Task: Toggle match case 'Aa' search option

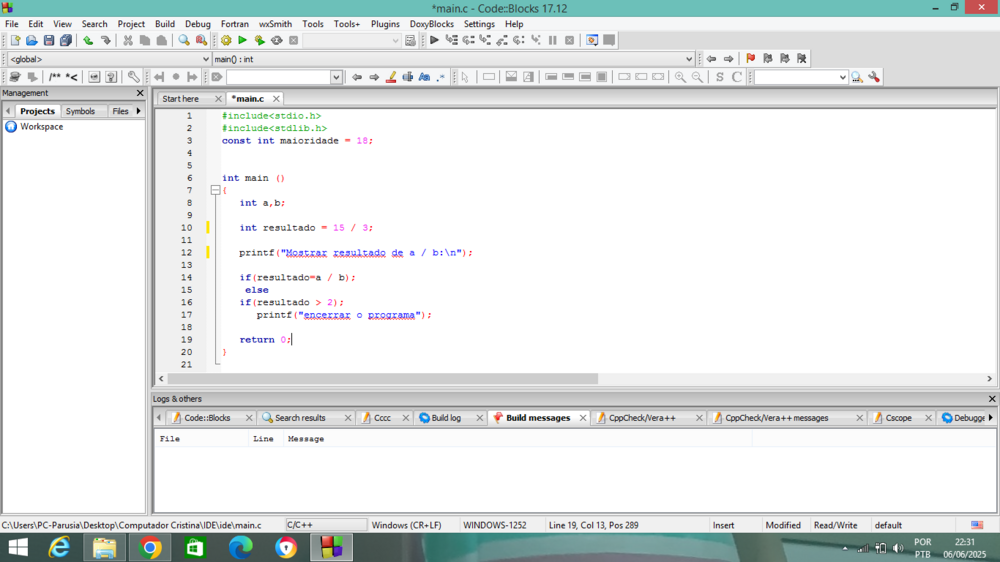Action: (424, 77)
